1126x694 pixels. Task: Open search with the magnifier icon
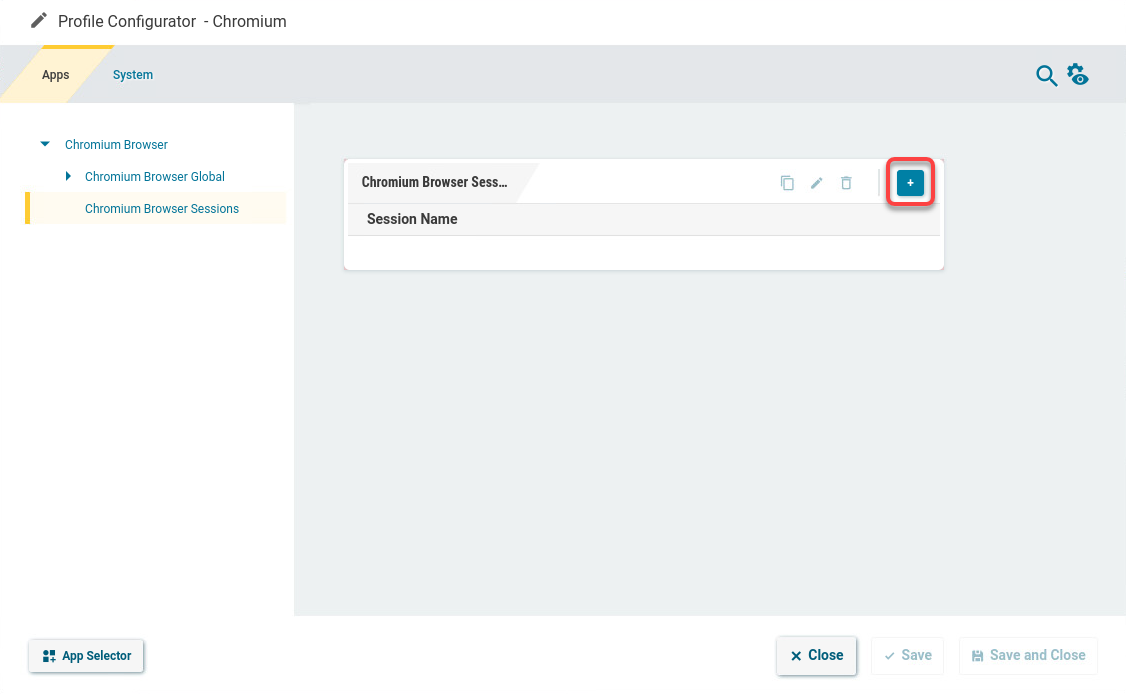click(x=1046, y=76)
